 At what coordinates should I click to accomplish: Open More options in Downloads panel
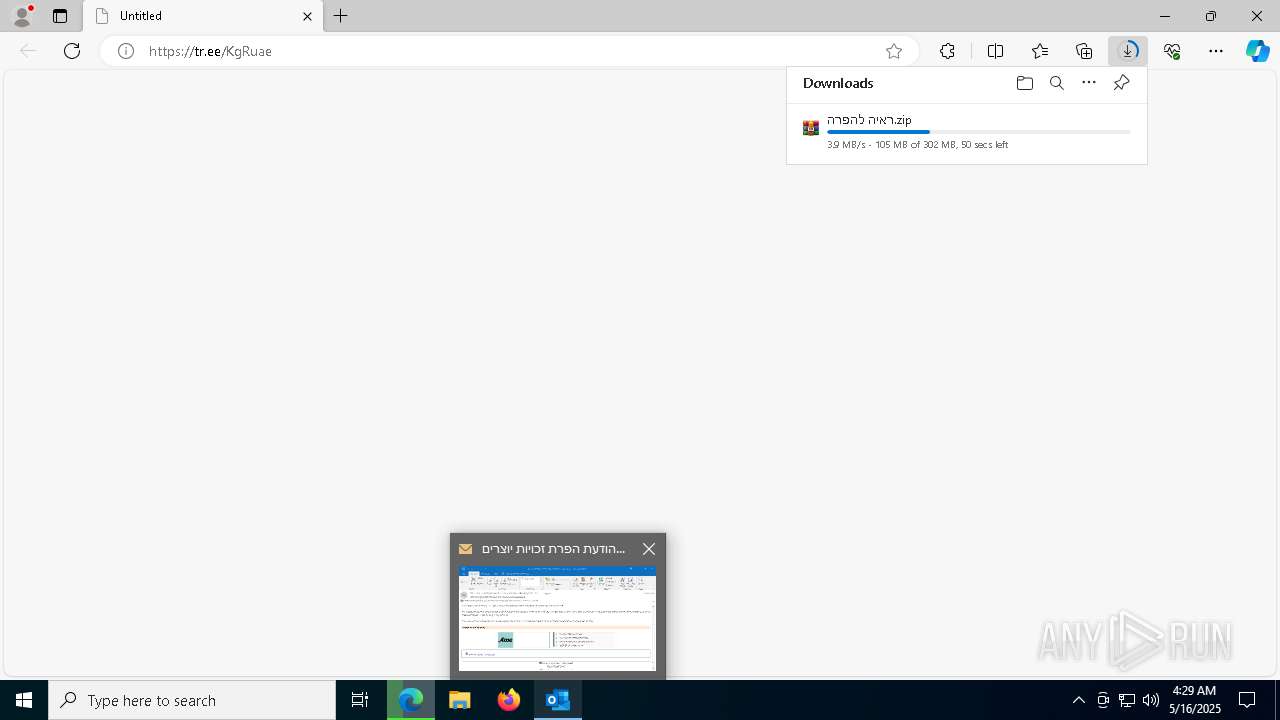(1089, 83)
